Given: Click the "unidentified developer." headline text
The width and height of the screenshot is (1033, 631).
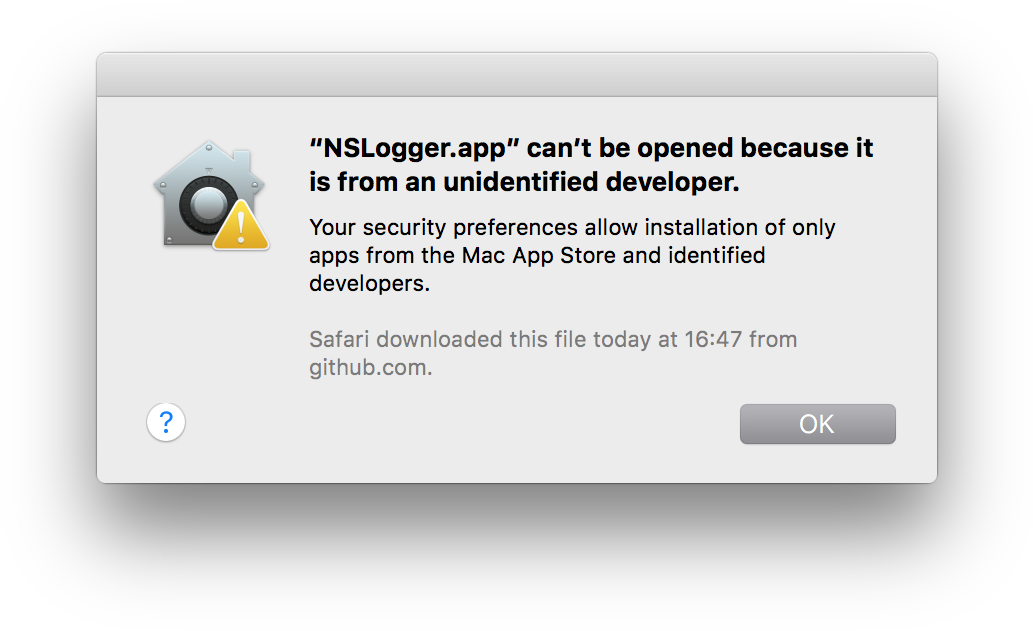Looking at the screenshot, I should (591, 182).
